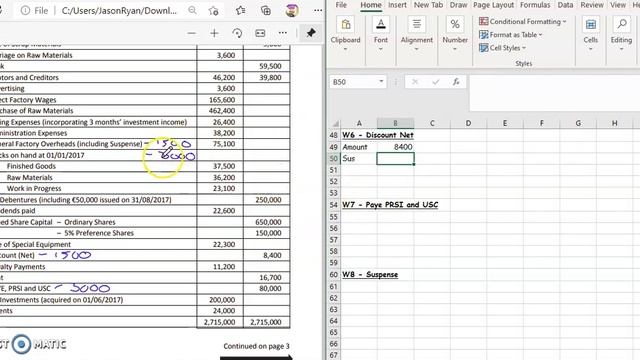Click the Name Box showing B50
This screenshot has width=640, height=360.
tap(353, 82)
